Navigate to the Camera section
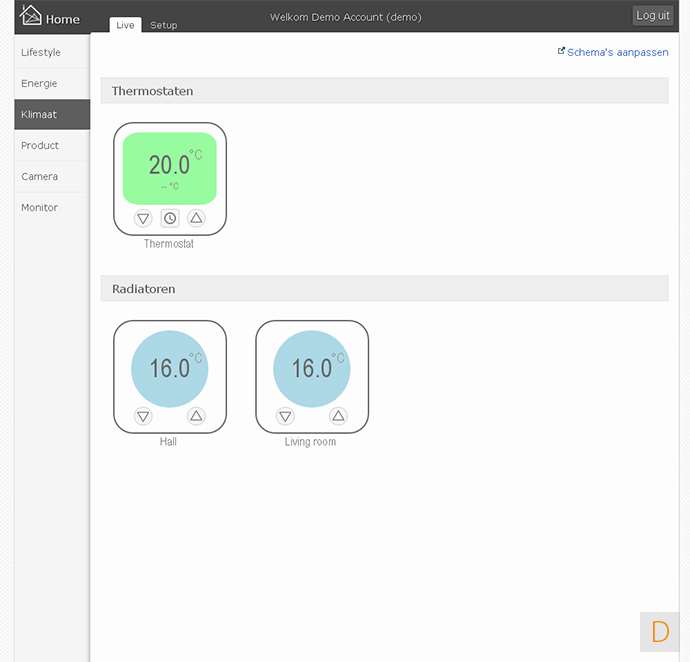690x662 pixels. point(39,176)
